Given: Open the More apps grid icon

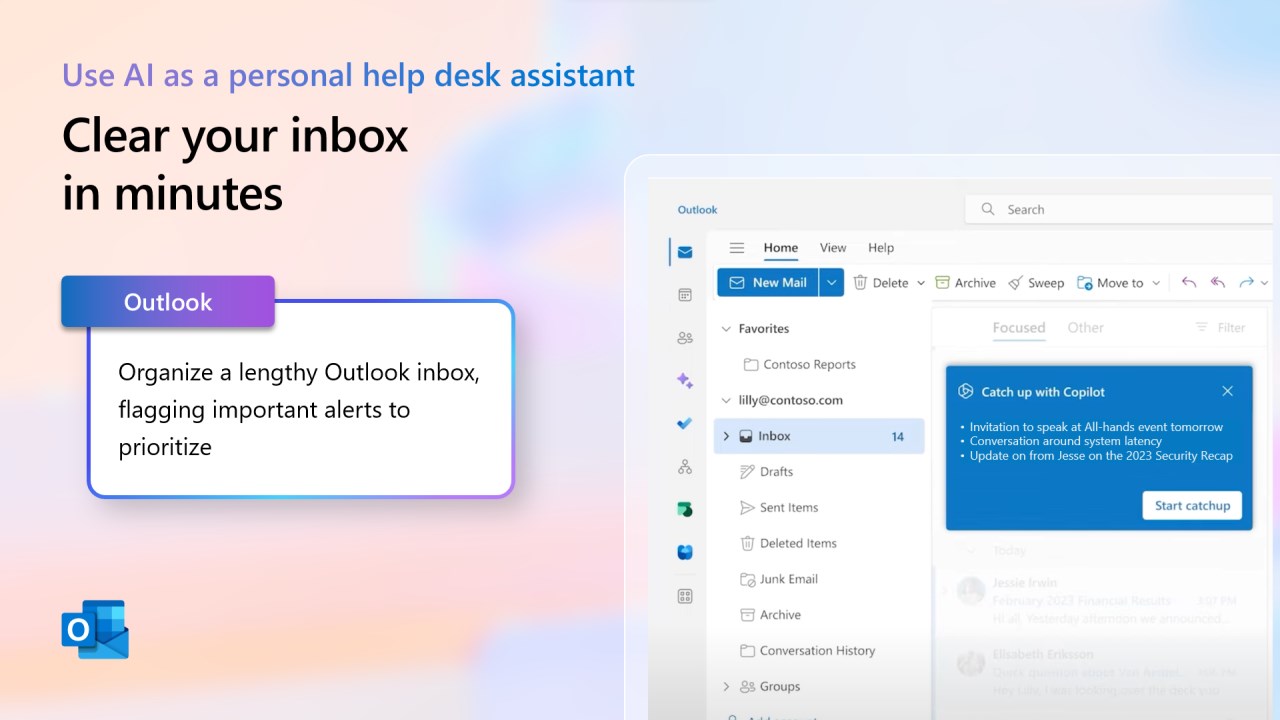Looking at the screenshot, I should (685, 596).
